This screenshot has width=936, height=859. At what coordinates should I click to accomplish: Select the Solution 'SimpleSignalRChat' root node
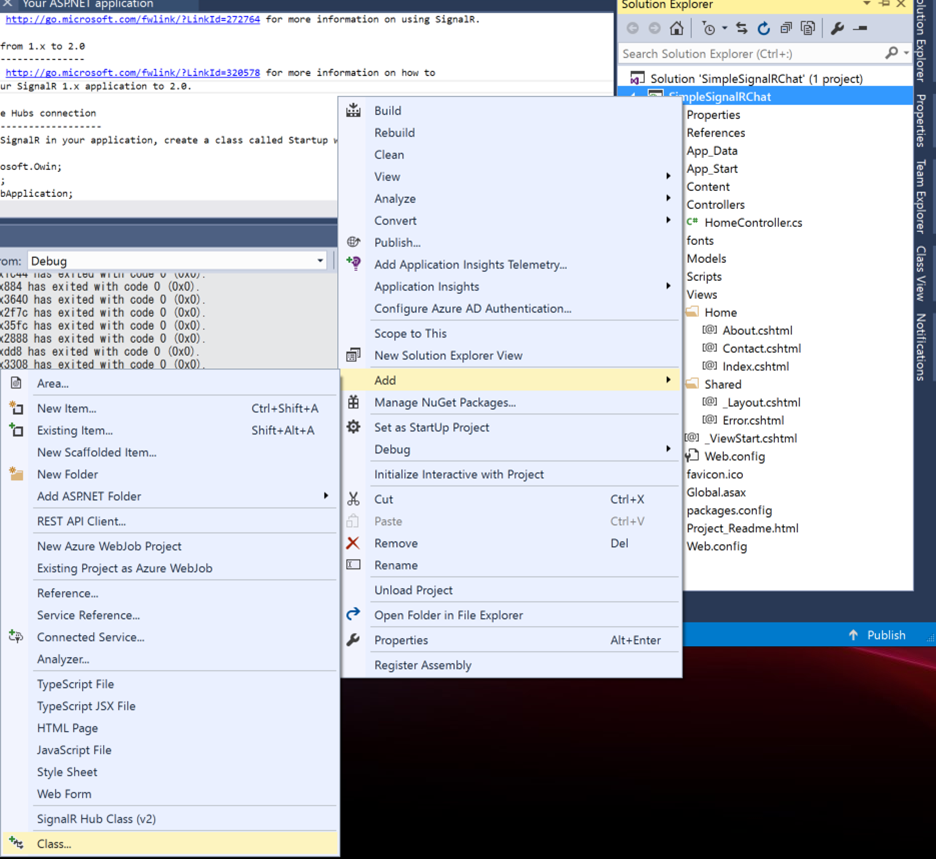pos(756,78)
